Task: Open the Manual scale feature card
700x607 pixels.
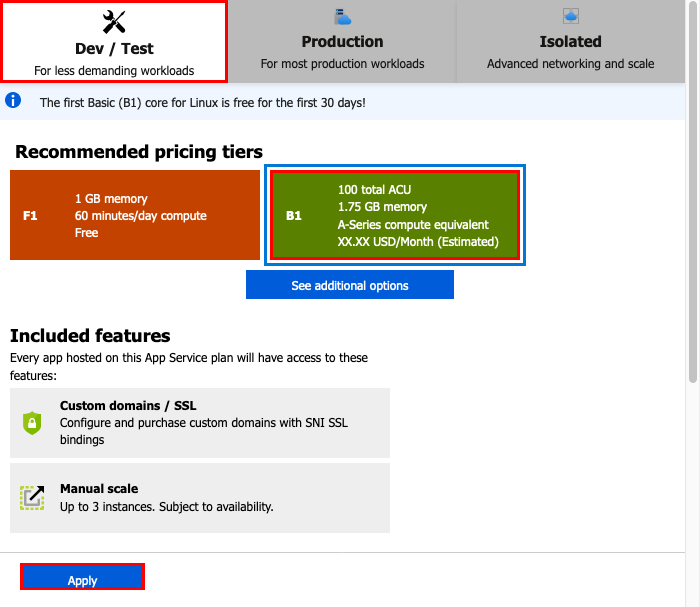Action: pyautogui.click(x=200, y=498)
